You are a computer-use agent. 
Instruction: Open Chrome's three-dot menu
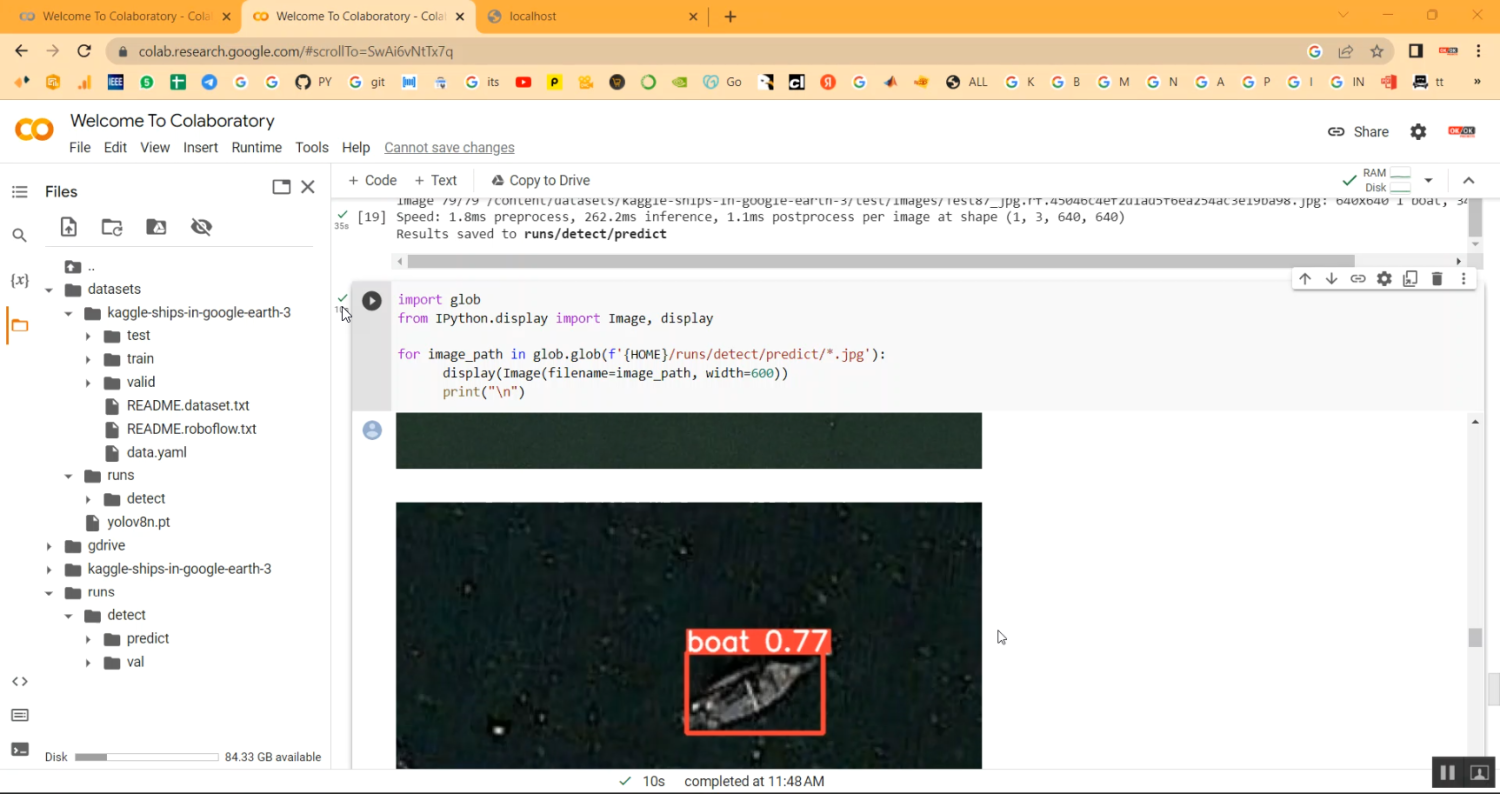point(1478,51)
